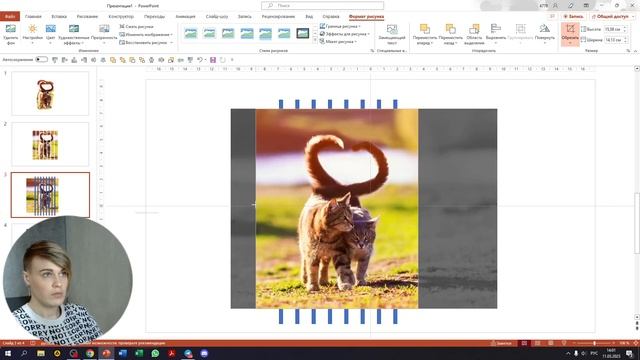Click Fit slide to window icon in status bar
Screen dimensions: 640x360
(x=635, y=343)
